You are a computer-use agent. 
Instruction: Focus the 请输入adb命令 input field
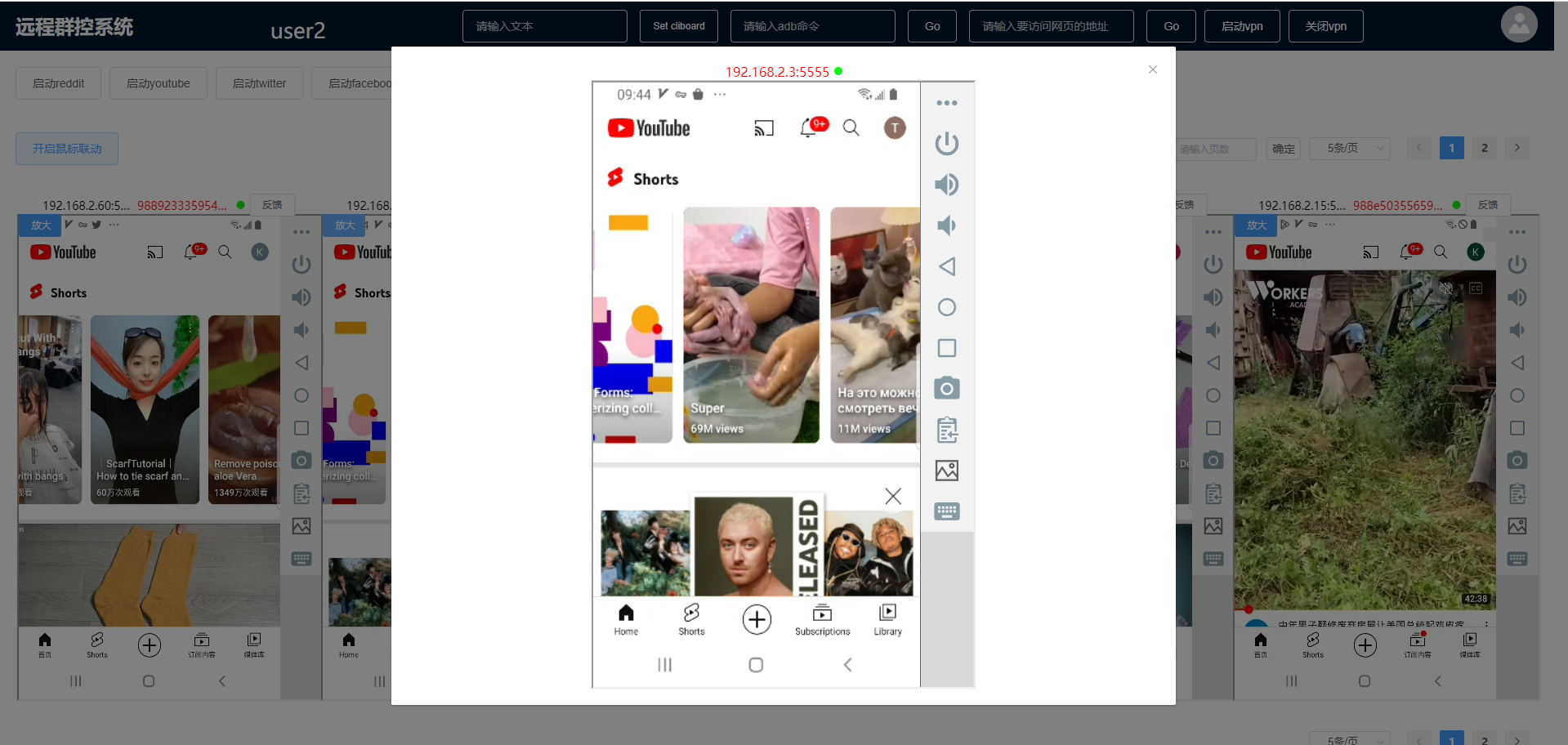(x=813, y=26)
